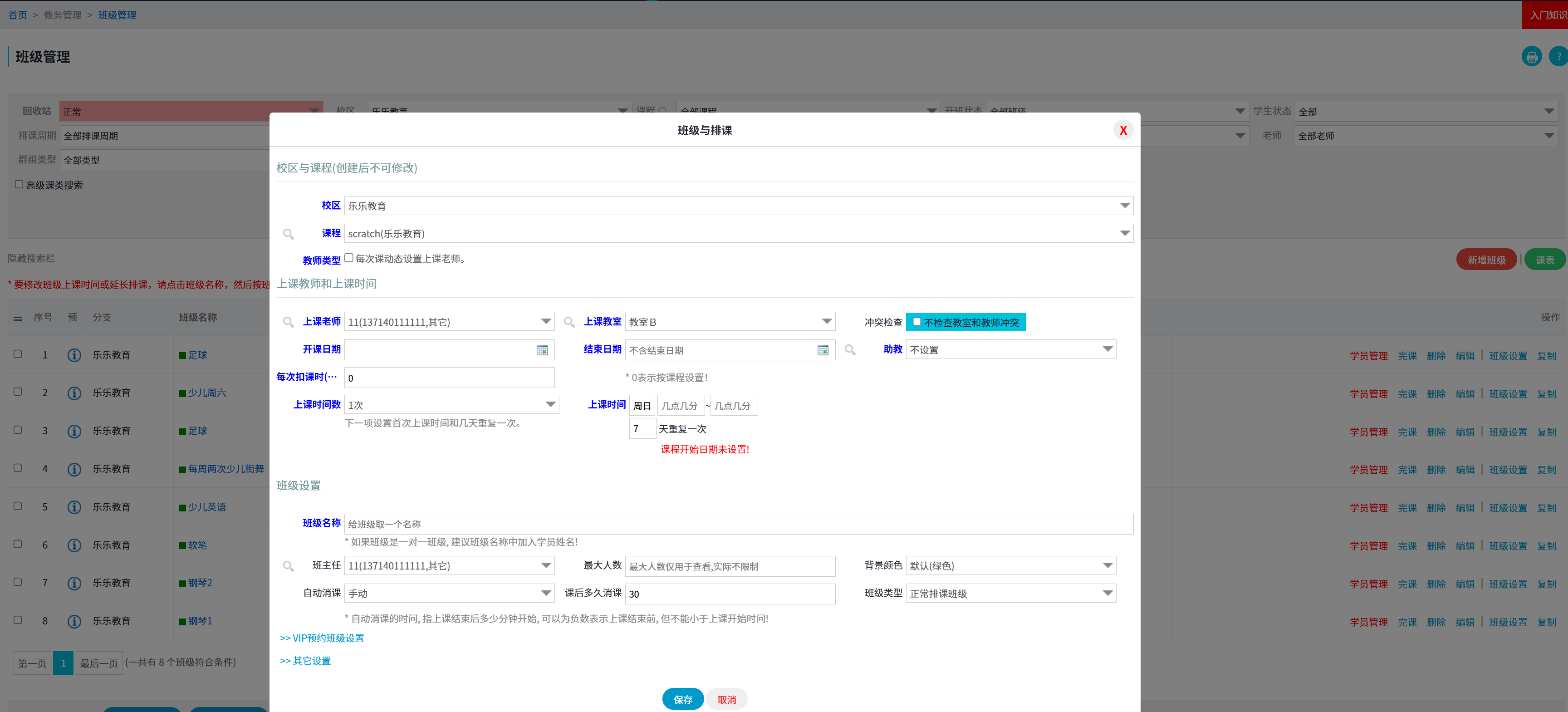Screen dimensions: 1568x712
Task: Open the 自动消课 dropdown
Action: pos(449,593)
